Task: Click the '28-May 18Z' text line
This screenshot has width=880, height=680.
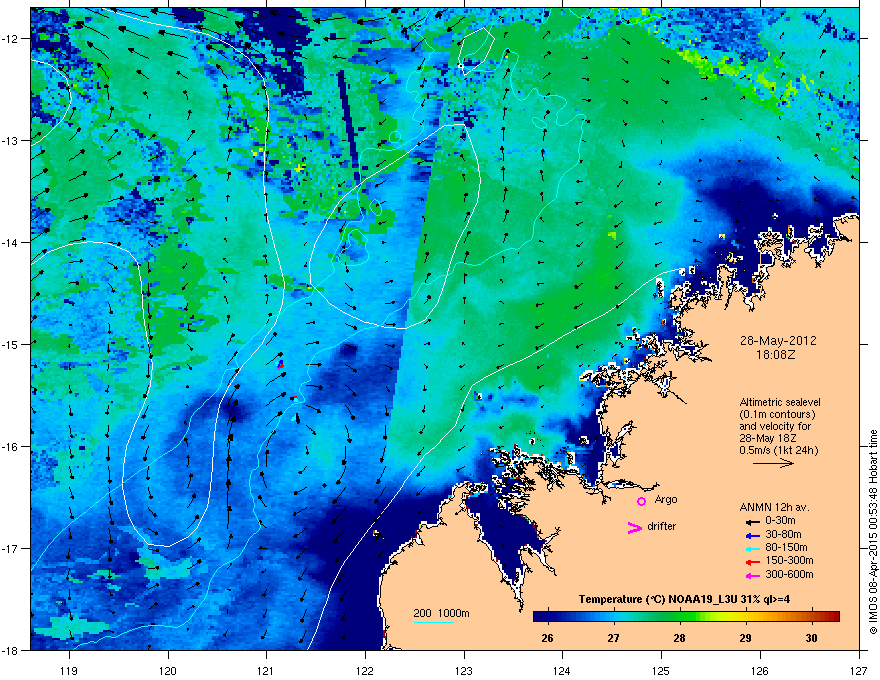Action: [x=768, y=438]
